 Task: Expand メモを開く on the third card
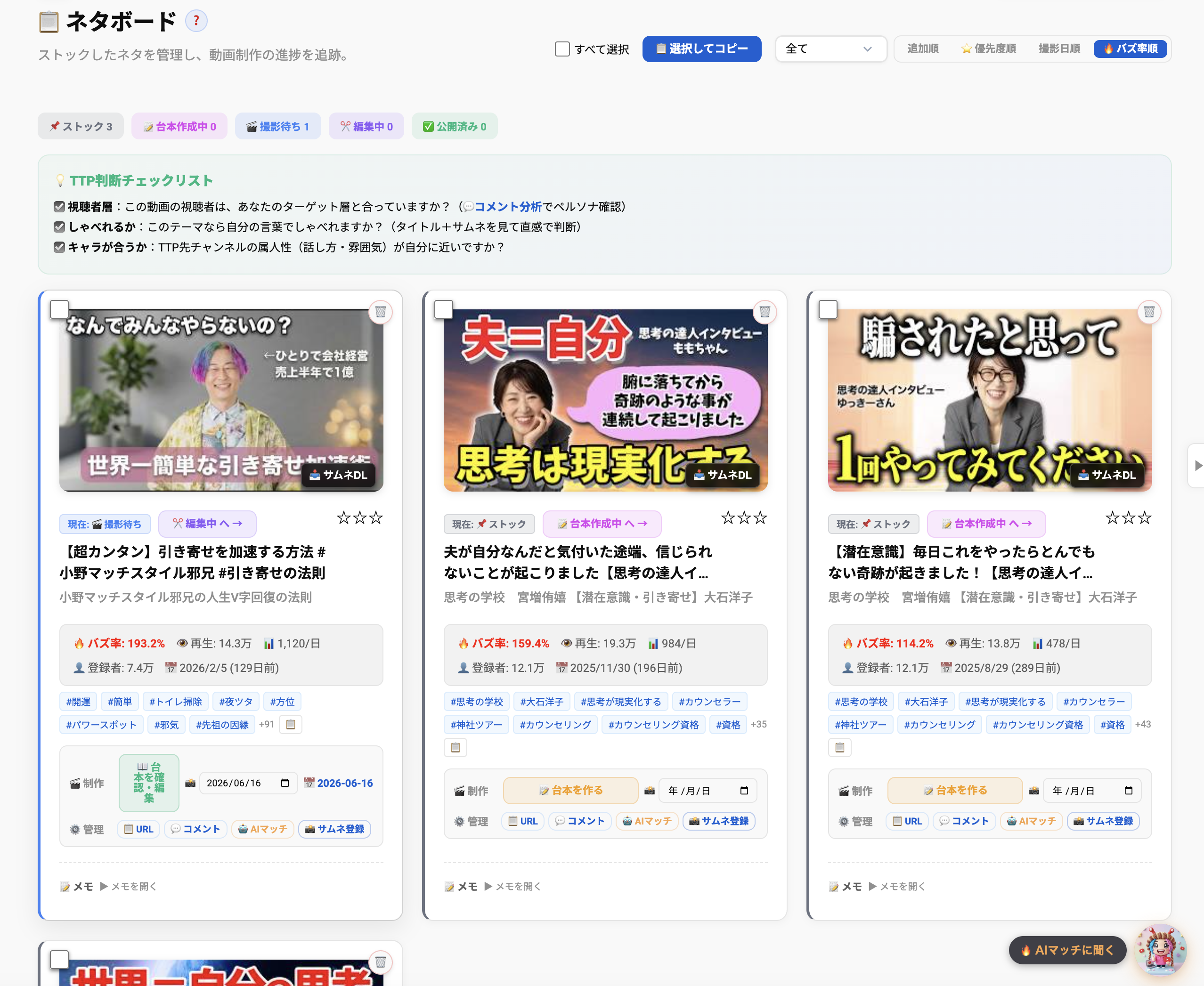click(x=897, y=886)
